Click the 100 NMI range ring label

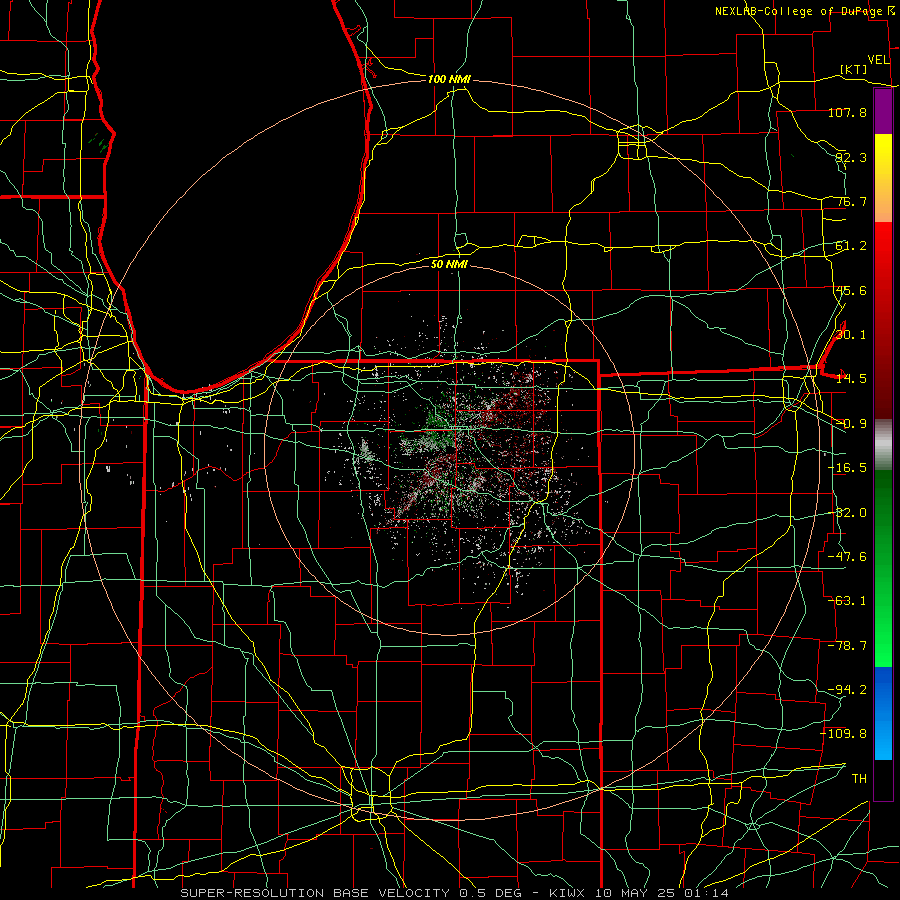coord(449,79)
